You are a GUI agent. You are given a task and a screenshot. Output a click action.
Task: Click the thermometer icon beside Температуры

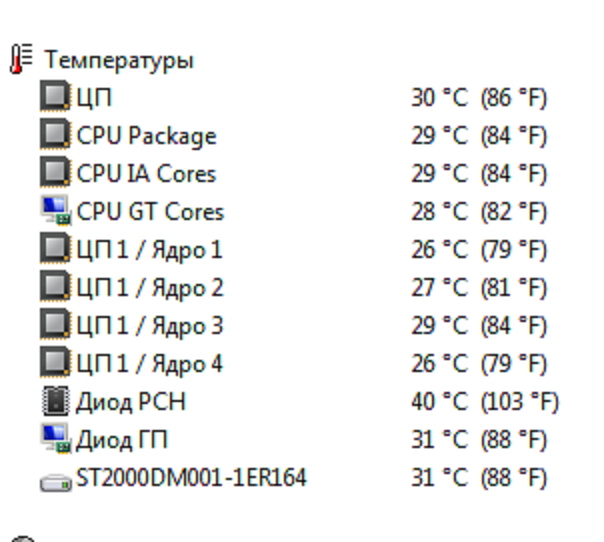tap(21, 59)
